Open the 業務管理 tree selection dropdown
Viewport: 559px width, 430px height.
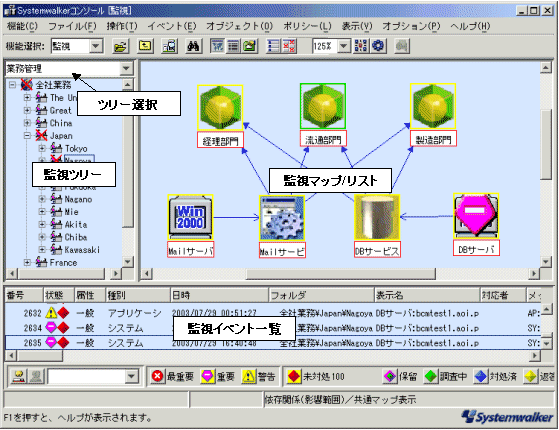pyautogui.click(x=126, y=68)
